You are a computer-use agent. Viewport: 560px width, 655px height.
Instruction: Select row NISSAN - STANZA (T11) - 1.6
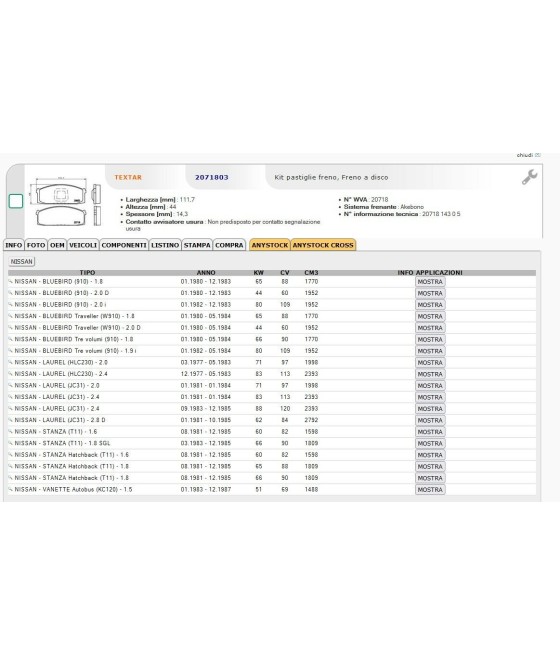[x=272, y=432]
